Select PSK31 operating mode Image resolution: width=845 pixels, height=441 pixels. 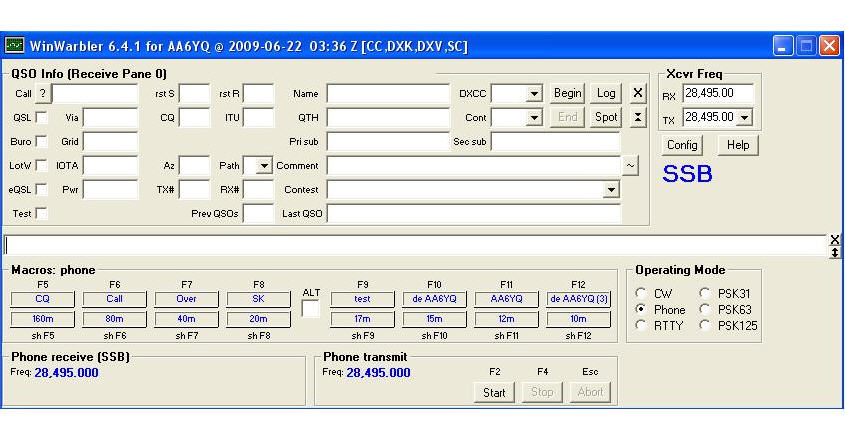point(704,293)
